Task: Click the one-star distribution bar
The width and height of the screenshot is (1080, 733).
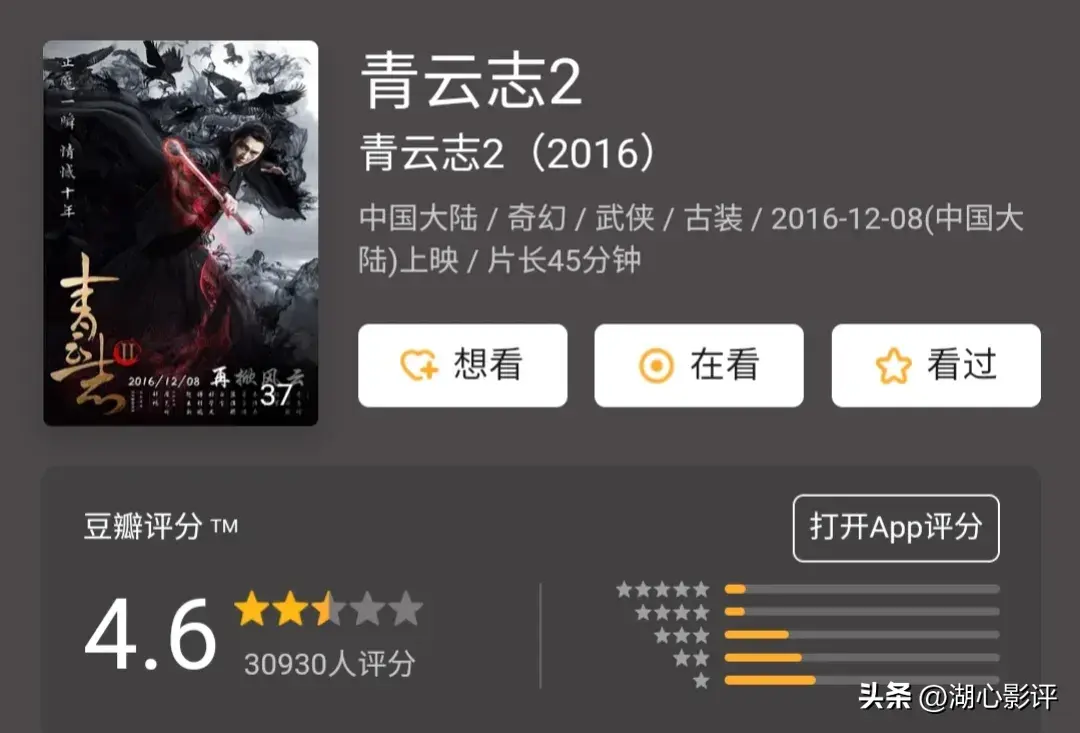Action: [x=862, y=680]
